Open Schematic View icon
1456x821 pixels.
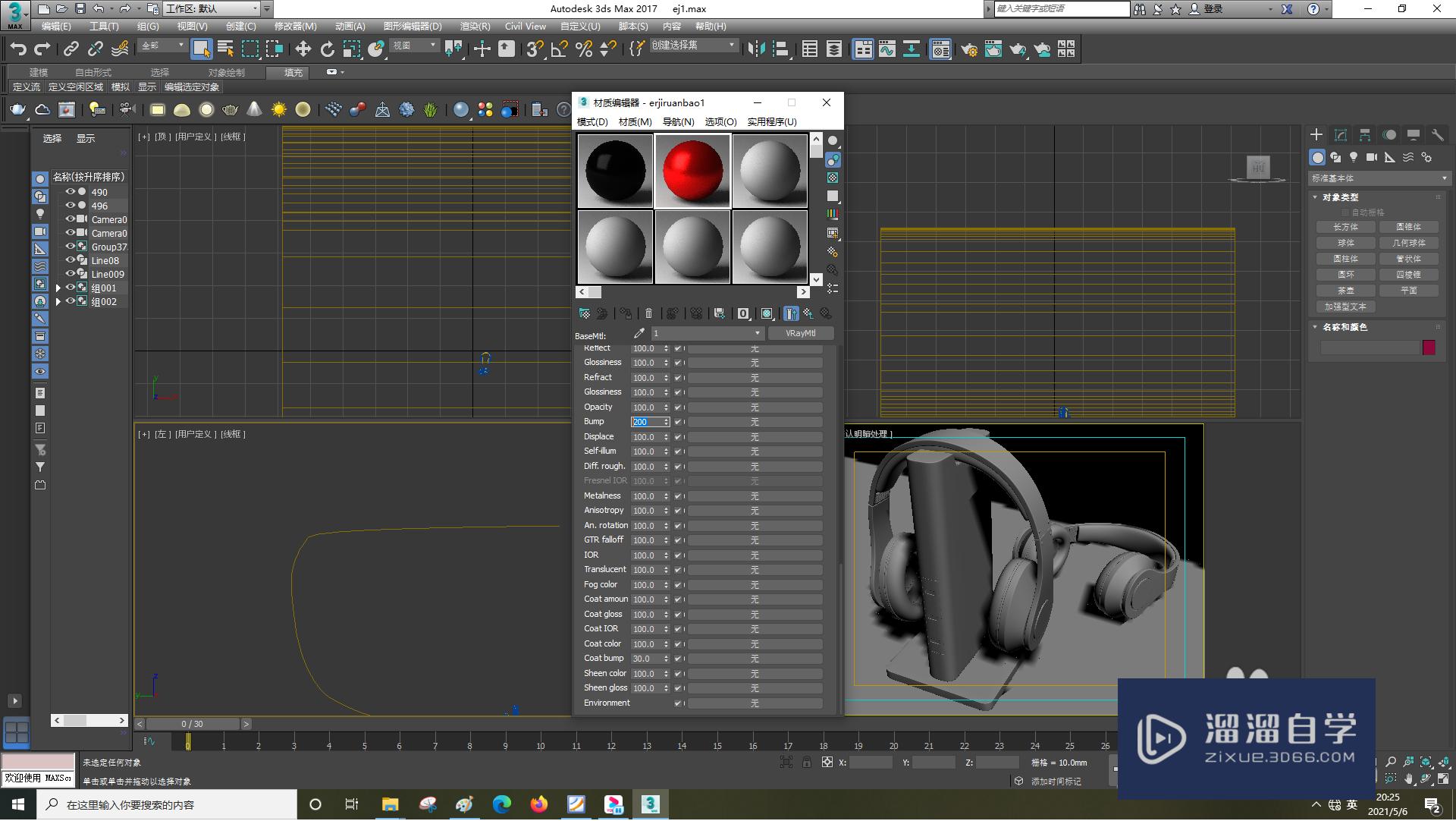(x=911, y=49)
